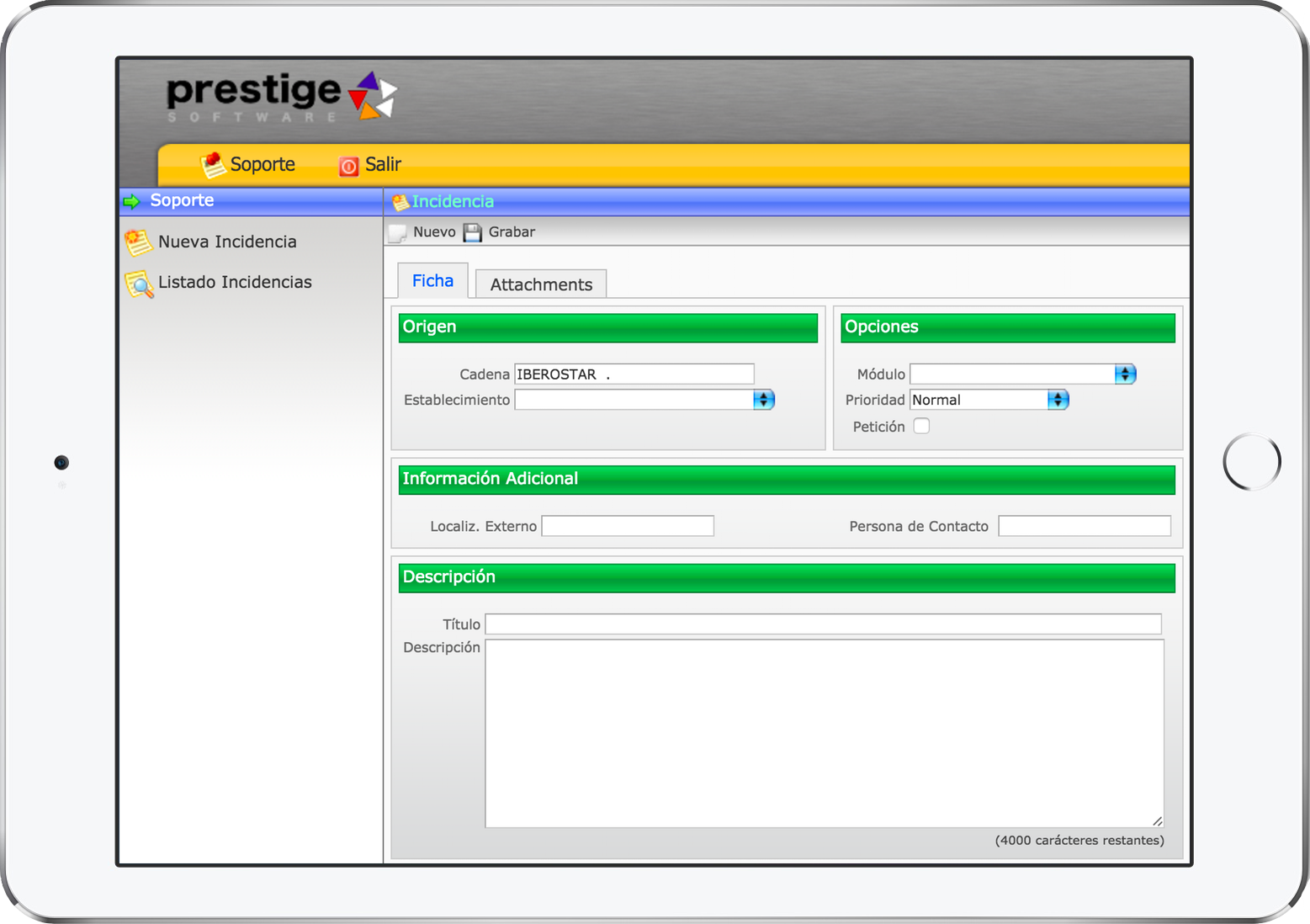Viewport: 1310px width, 924px height.
Task: Click the Módulo field label
Action: (x=882, y=374)
